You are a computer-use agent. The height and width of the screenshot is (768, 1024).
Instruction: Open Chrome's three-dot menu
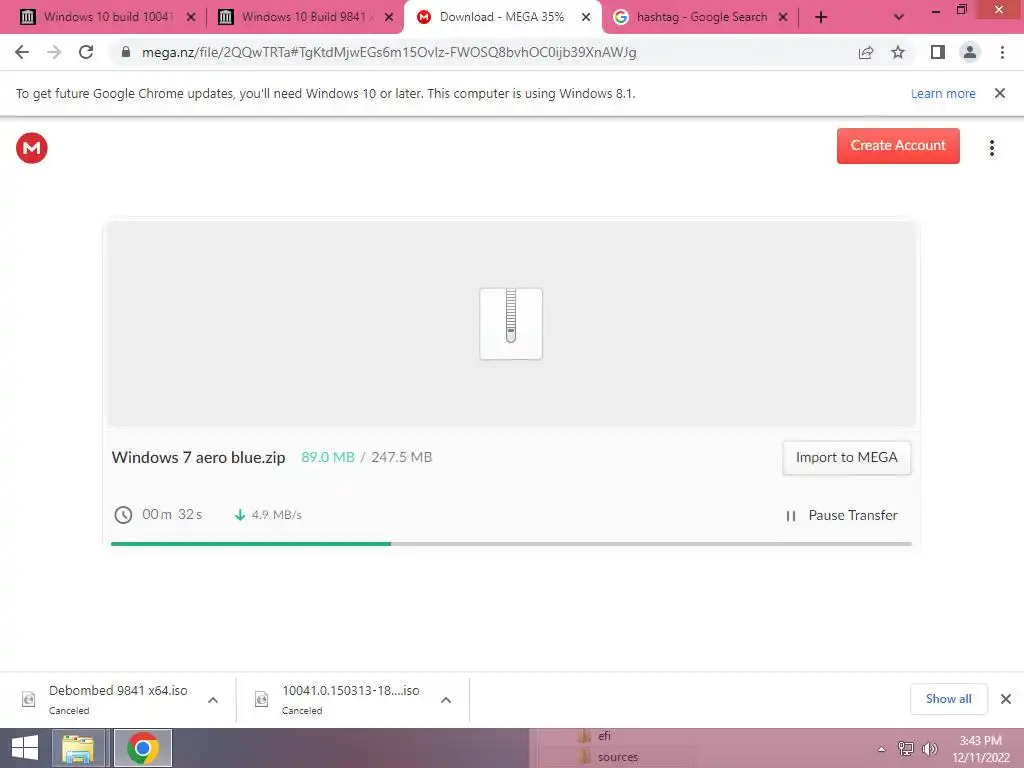tap(1002, 52)
